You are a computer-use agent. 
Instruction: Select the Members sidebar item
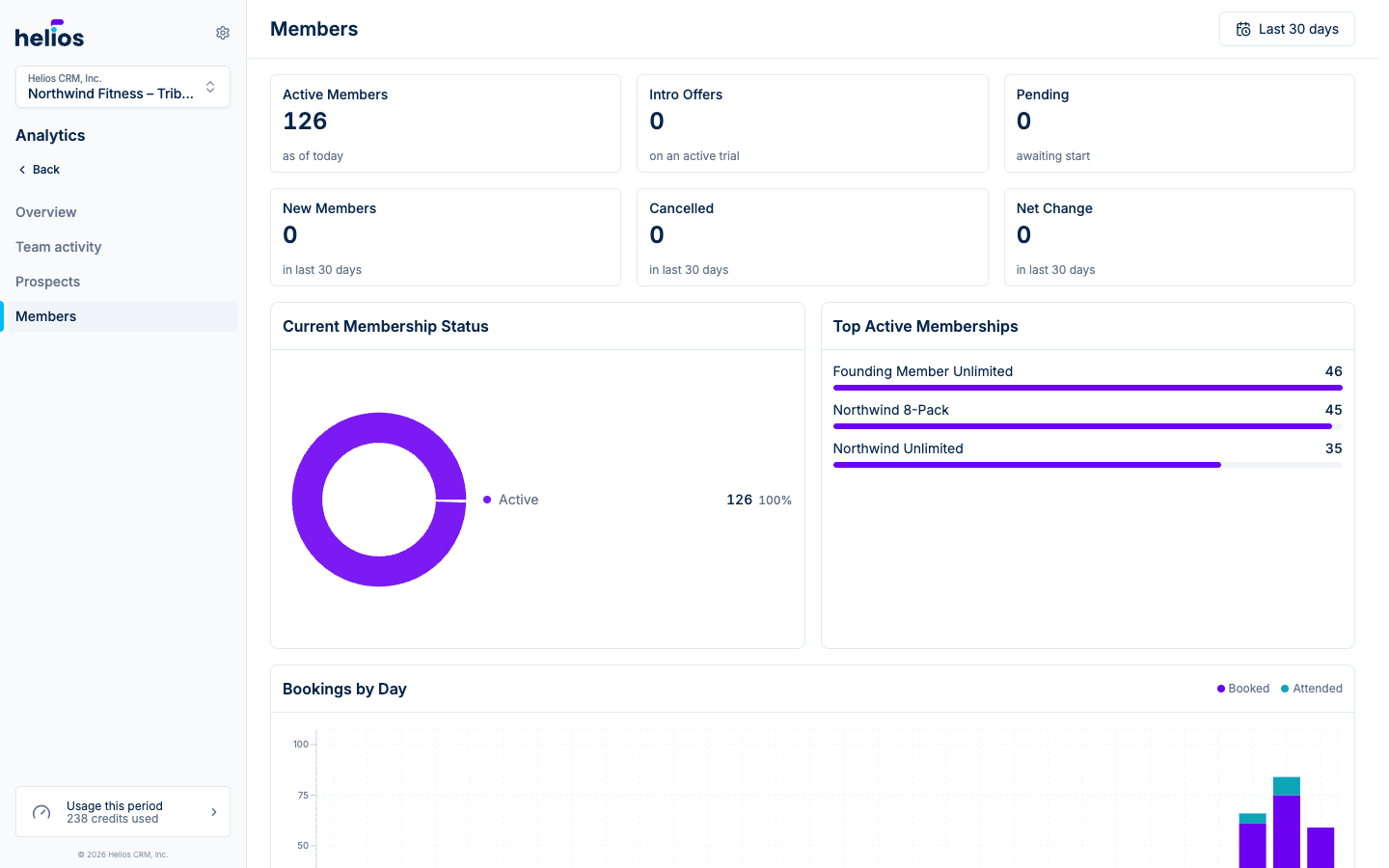pyautogui.click(x=121, y=316)
